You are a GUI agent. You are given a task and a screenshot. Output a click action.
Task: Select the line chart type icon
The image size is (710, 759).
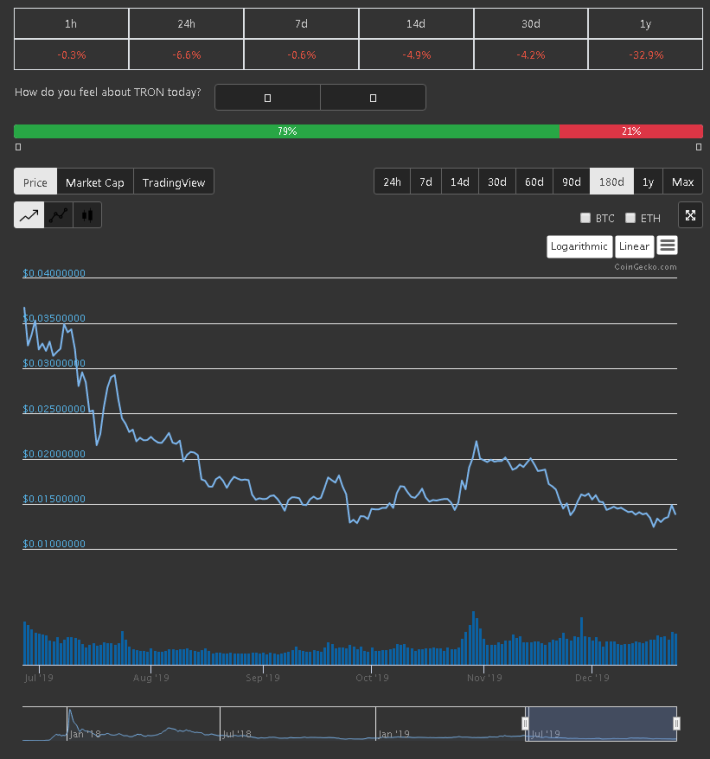tap(29, 215)
